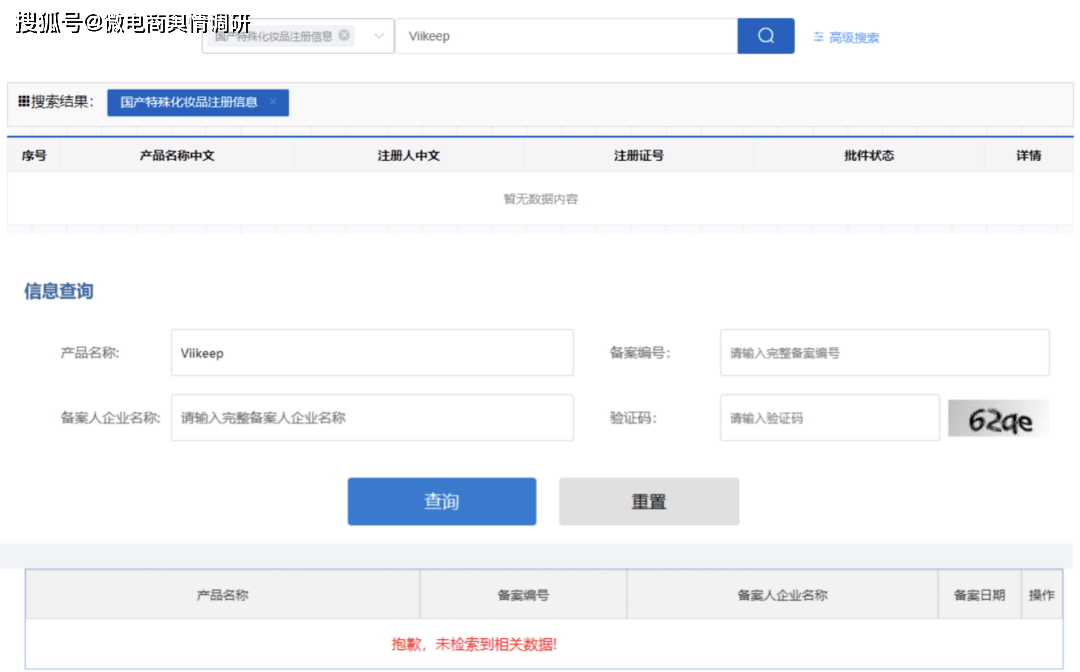Screen dimensions: 1080x672
Task: Click the 注册证号 column header
Action: point(638,156)
